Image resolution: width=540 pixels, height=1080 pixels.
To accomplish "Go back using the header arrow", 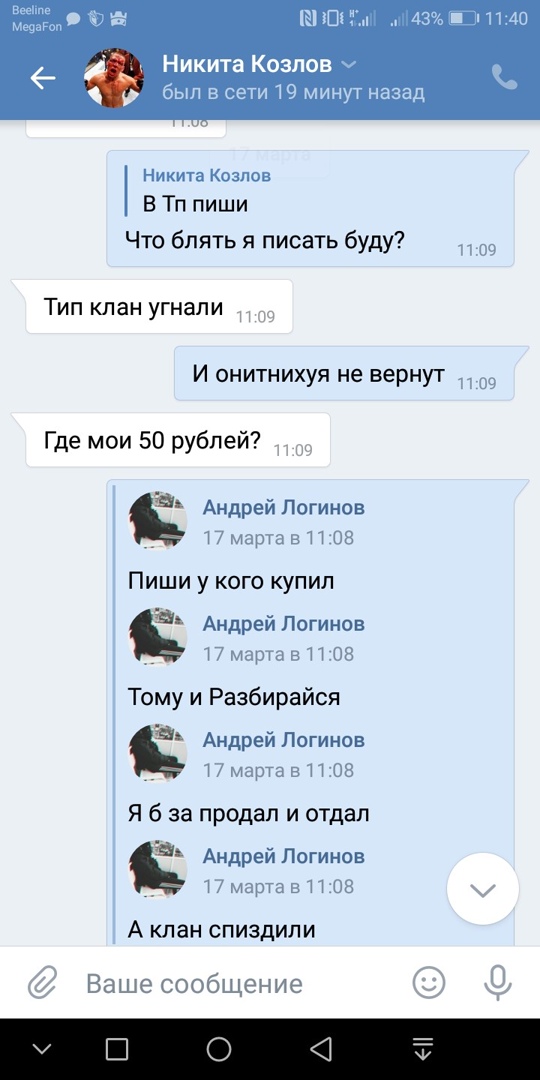I will (43, 79).
